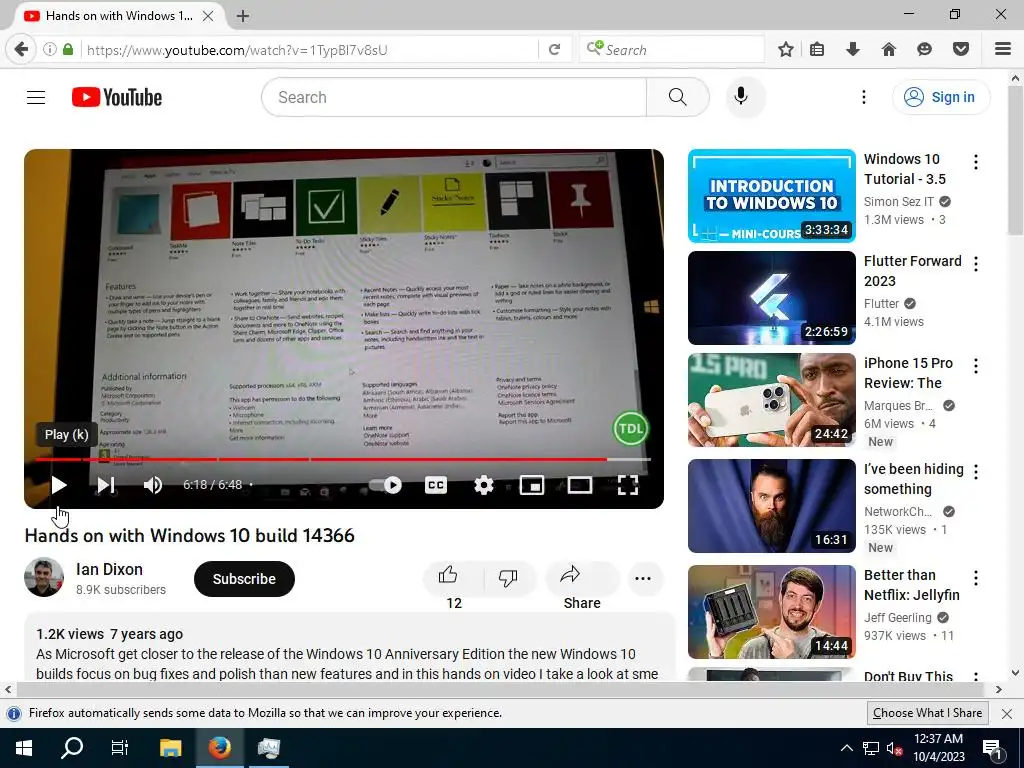The image size is (1024, 768).
Task: Click in the Firefox Search box
Action: tap(672, 50)
